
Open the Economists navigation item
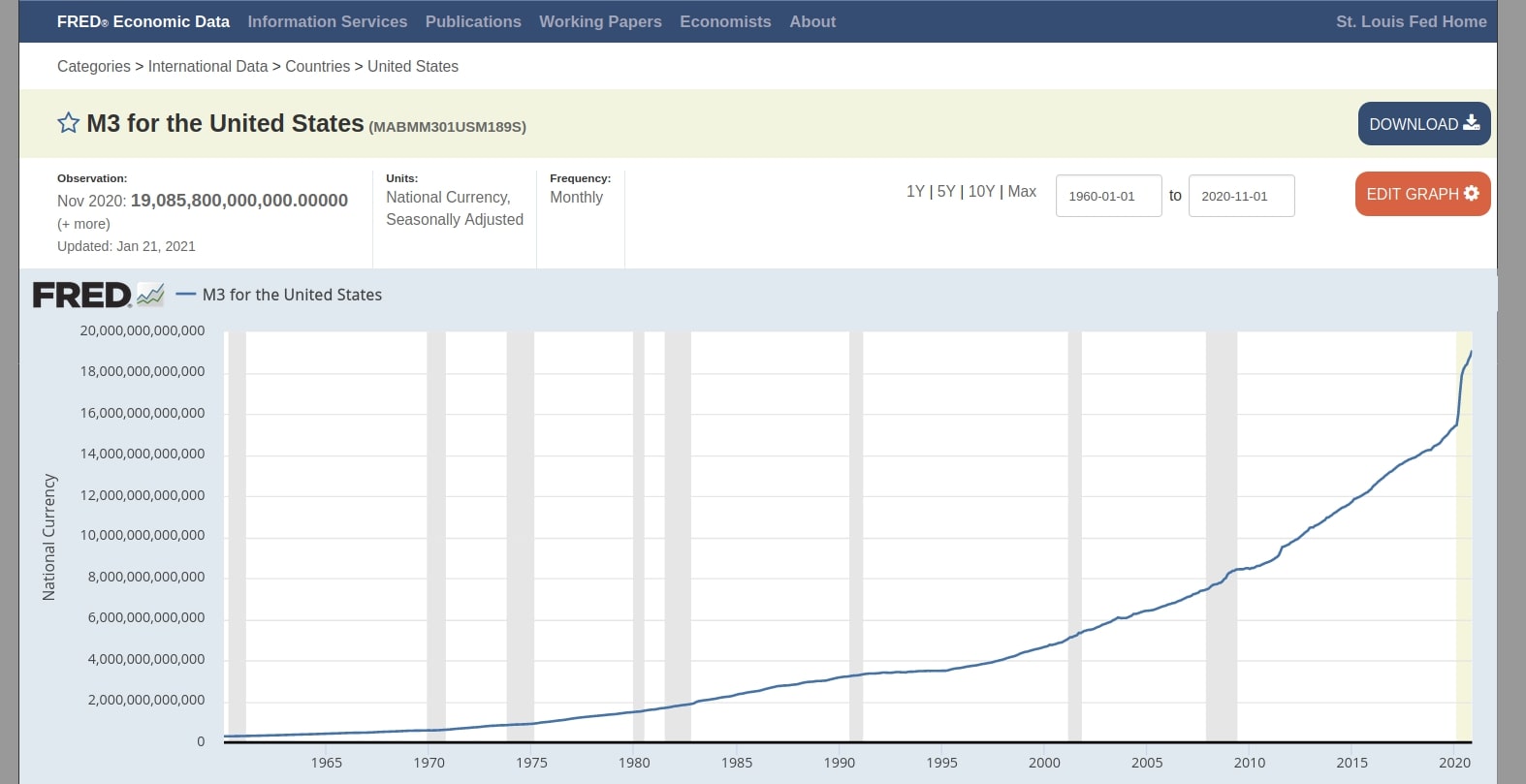[x=725, y=21]
